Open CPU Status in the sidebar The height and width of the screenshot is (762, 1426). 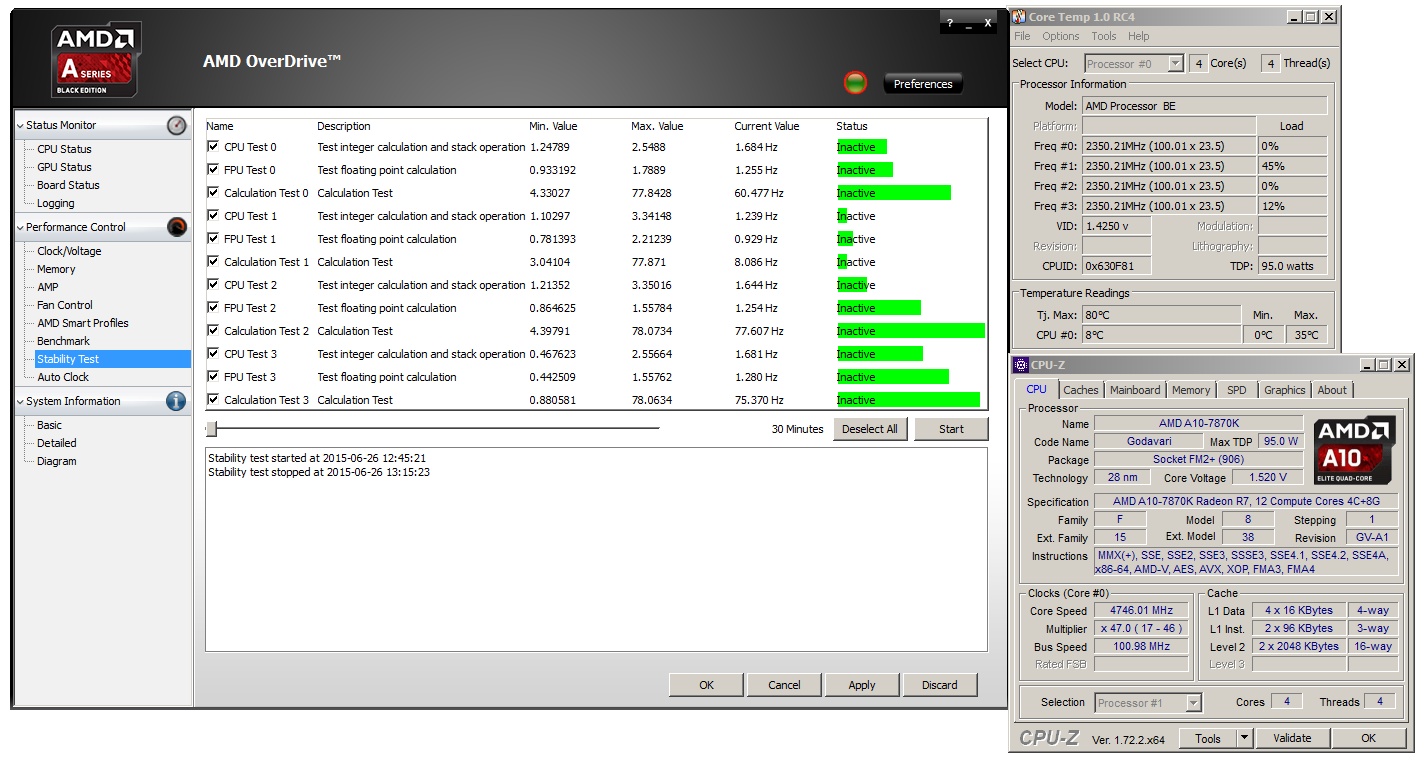tap(64, 149)
